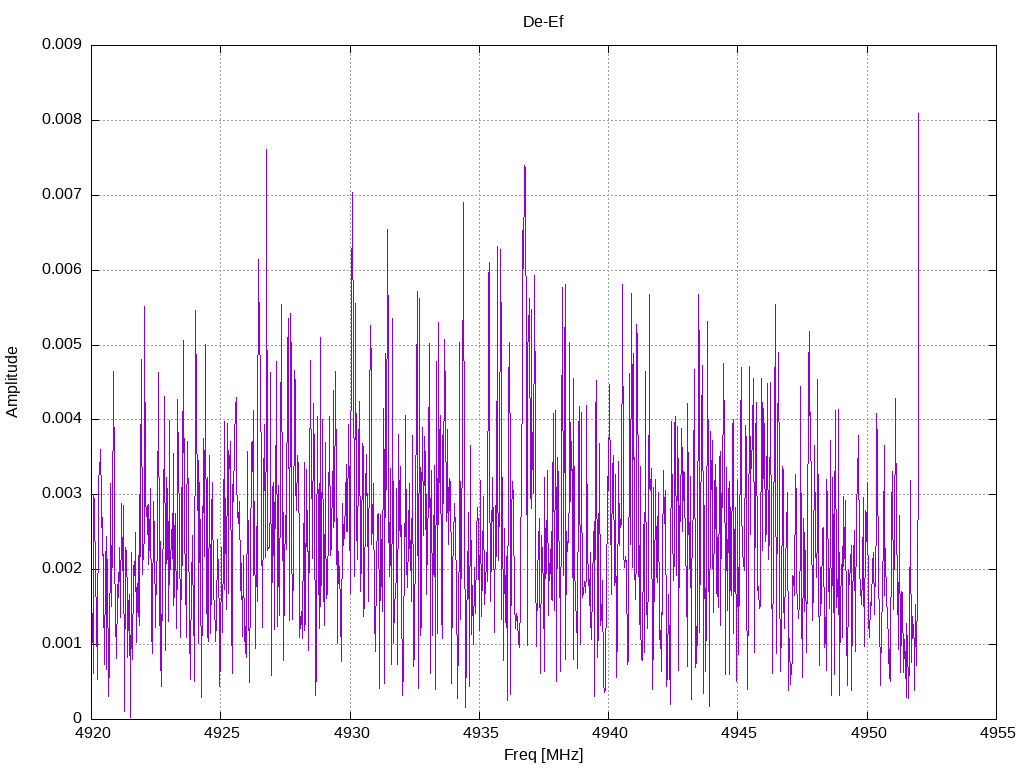Click the plot title 'De-Ef'
This screenshot has width=1024, height=768.
click(x=543, y=22)
